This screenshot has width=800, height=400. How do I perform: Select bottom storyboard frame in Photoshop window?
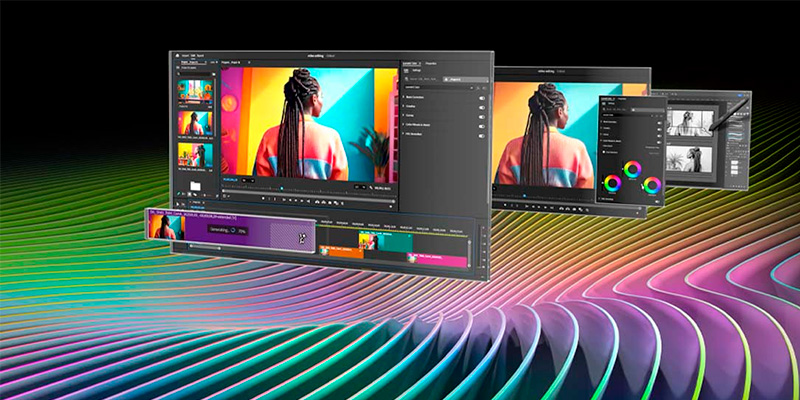click(689, 159)
